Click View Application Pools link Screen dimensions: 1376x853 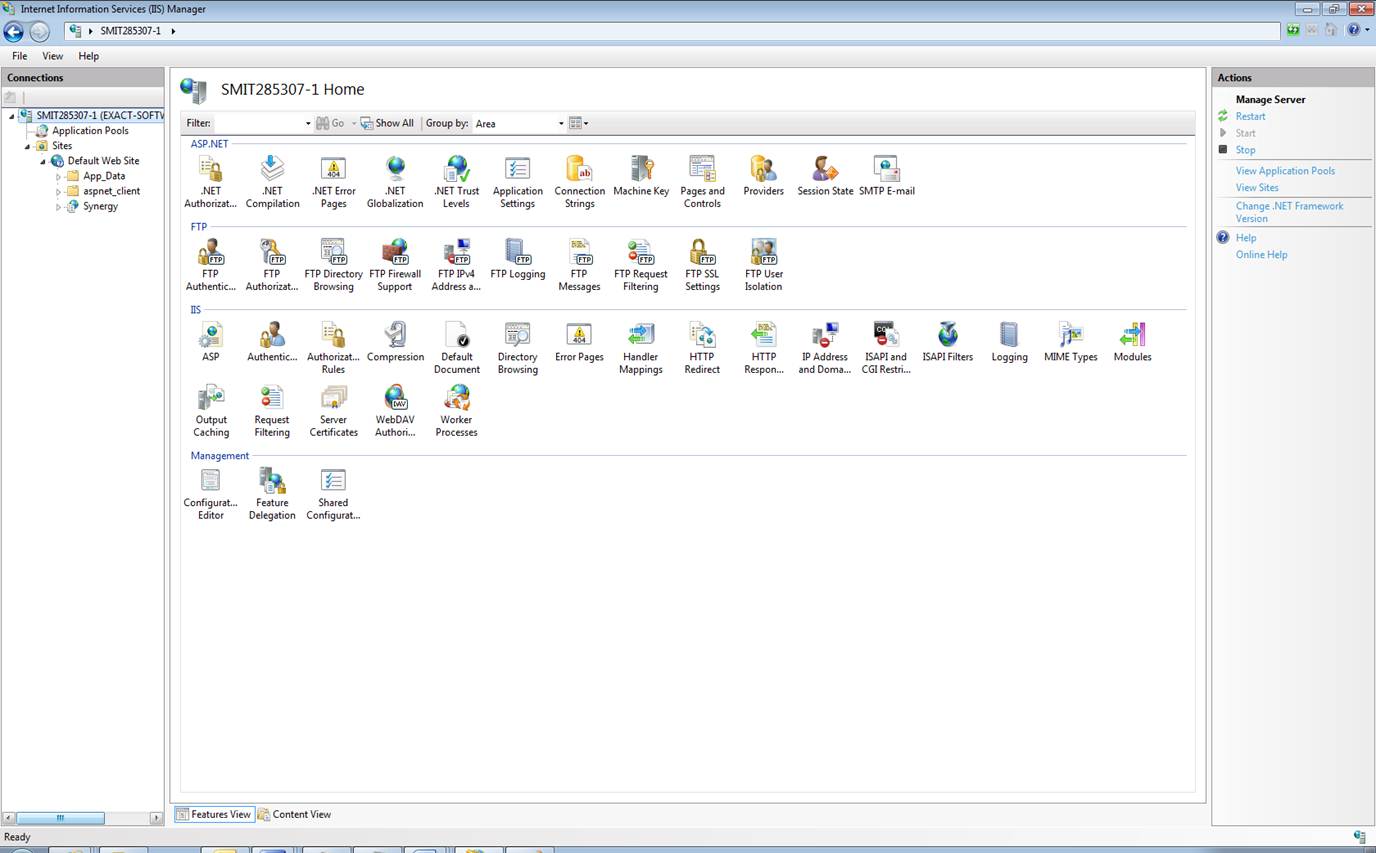tap(1285, 171)
